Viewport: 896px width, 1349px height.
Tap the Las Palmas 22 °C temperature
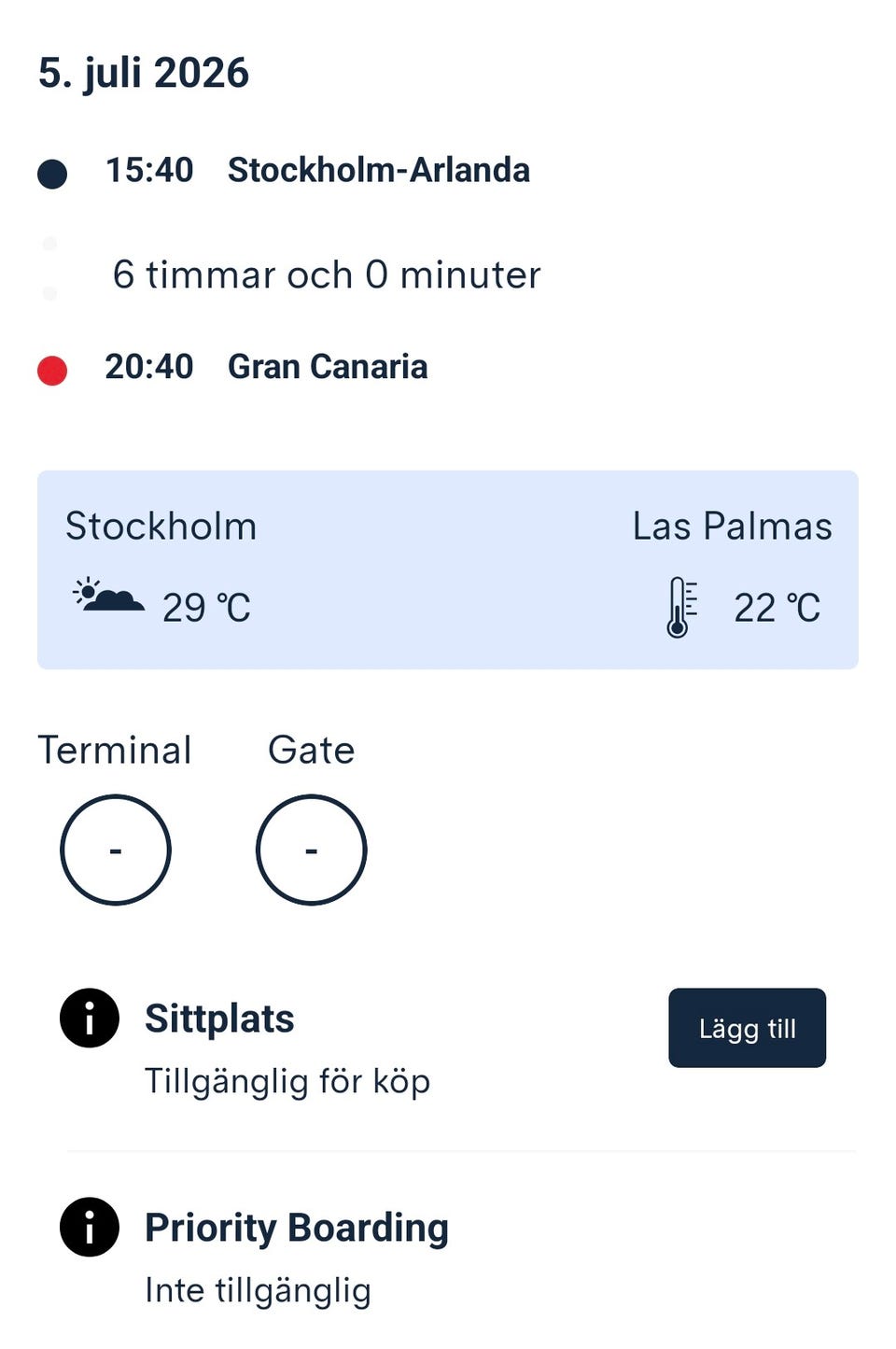pyautogui.click(x=777, y=608)
